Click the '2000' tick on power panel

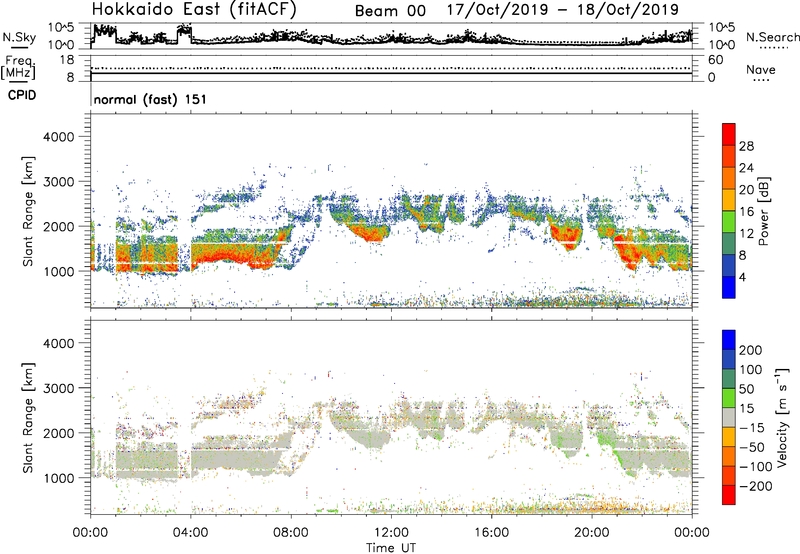58,226
